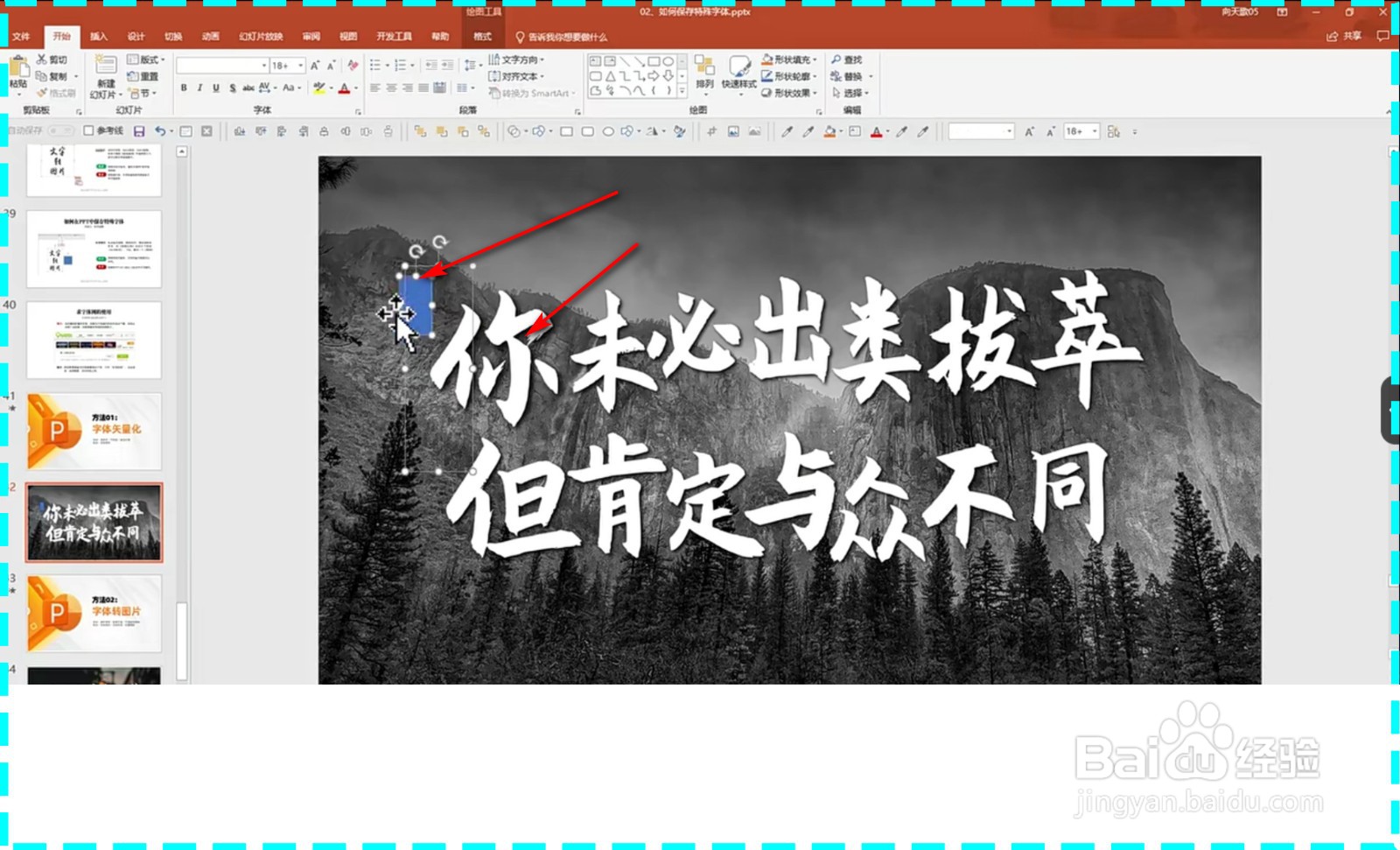
Task: Select the Format Painter icon
Action: click(x=42, y=93)
